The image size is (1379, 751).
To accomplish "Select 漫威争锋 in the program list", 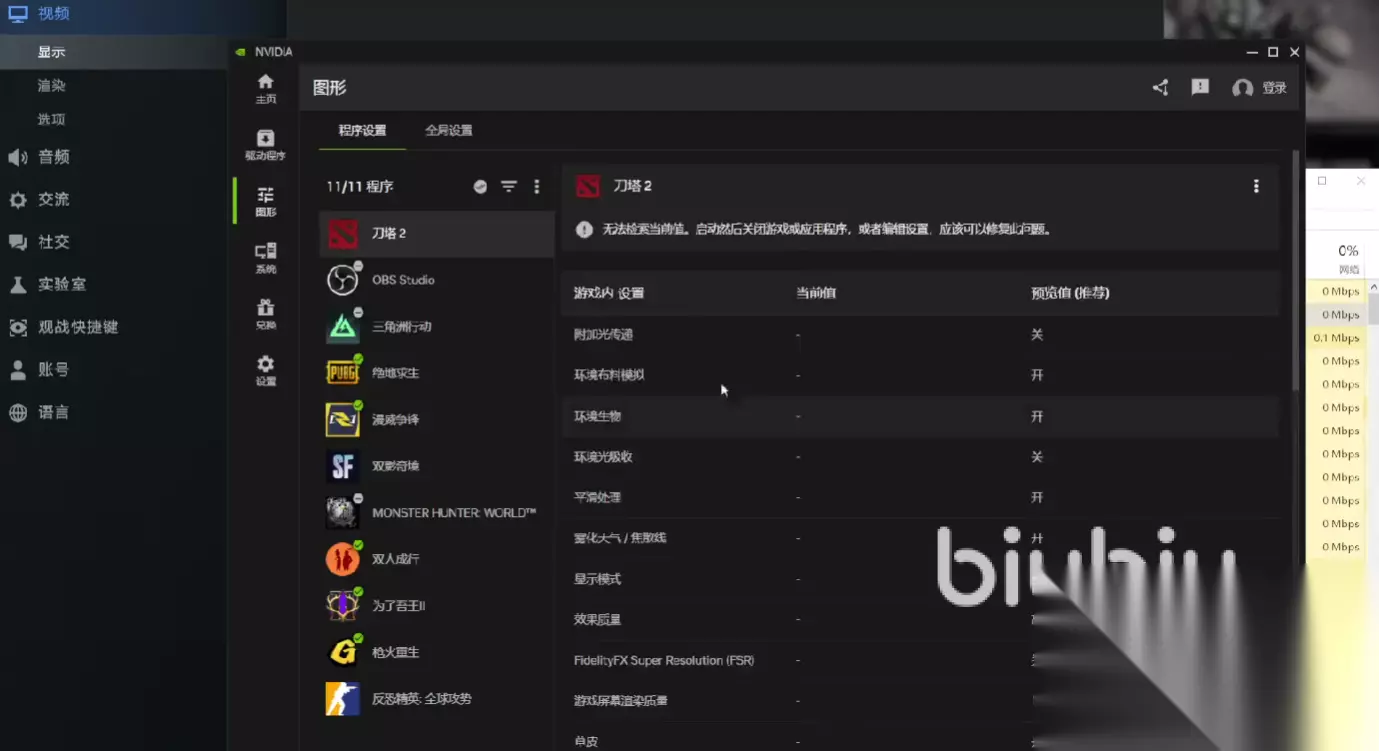I will tap(436, 420).
